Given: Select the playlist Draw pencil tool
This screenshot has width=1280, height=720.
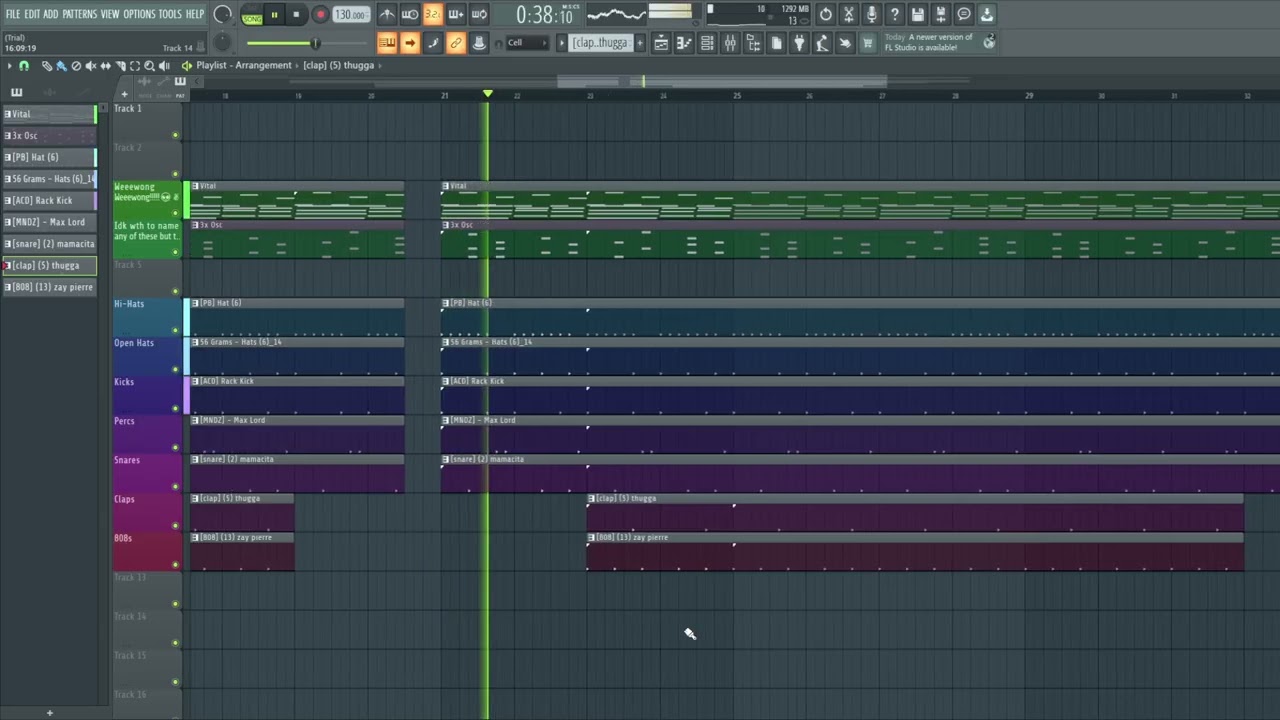Looking at the screenshot, I should point(46,66).
